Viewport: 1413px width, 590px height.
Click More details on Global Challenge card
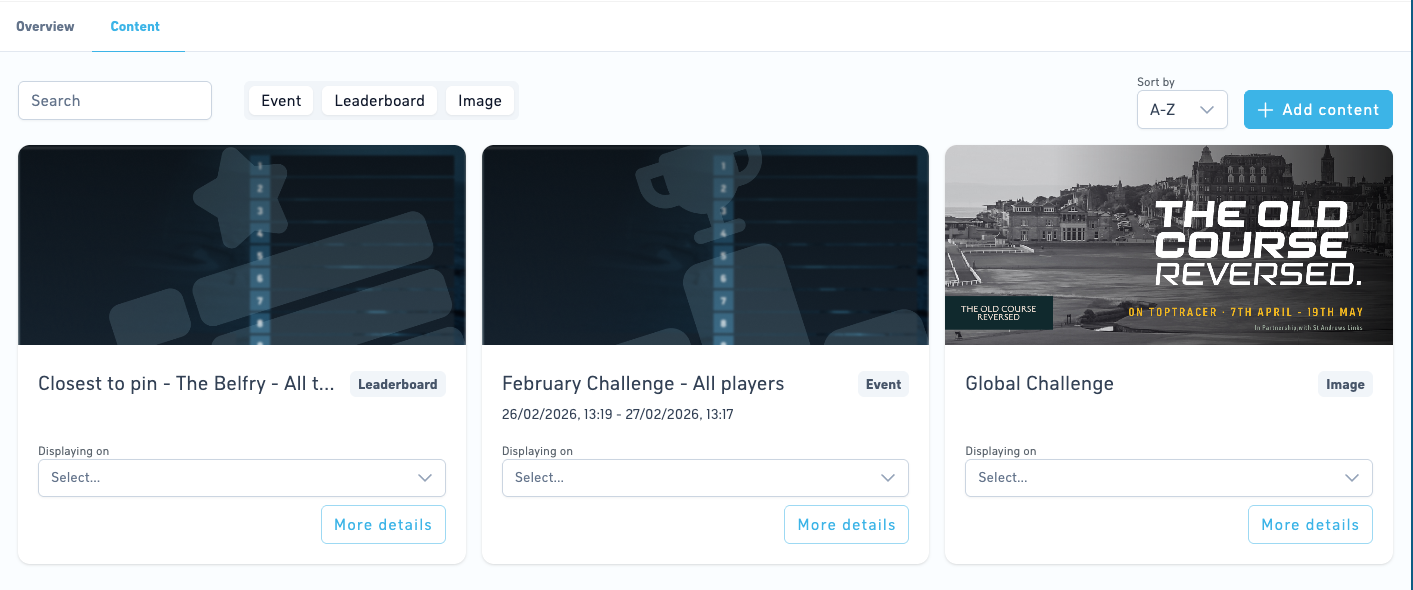(x=1310, y=525)
